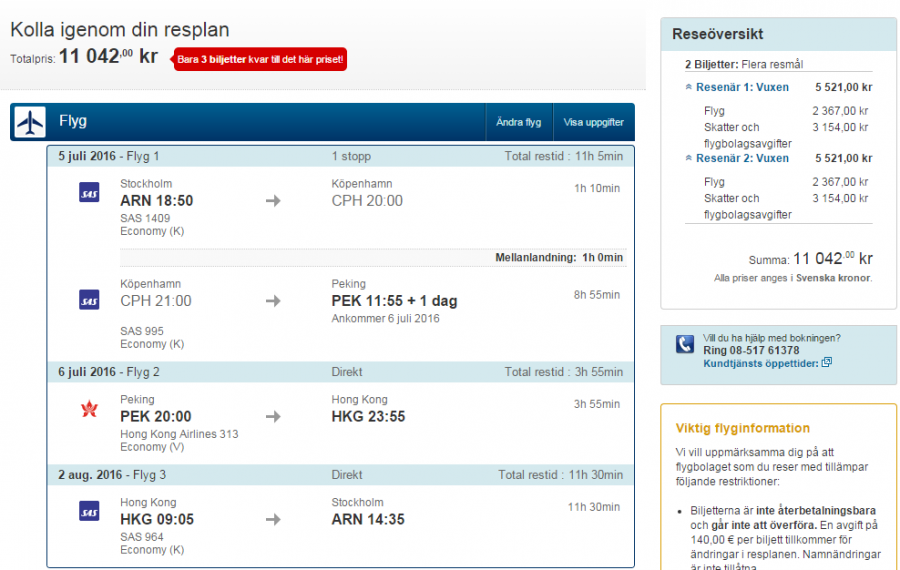Click the telephone icon in the help box
The height and width of the screenshot is (570, 900).
685,344
